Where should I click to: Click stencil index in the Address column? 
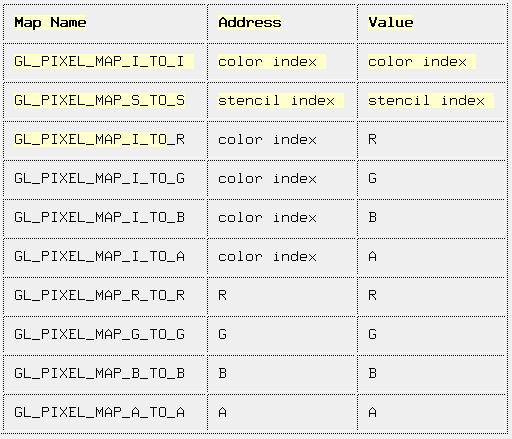(x=276, y=100)
